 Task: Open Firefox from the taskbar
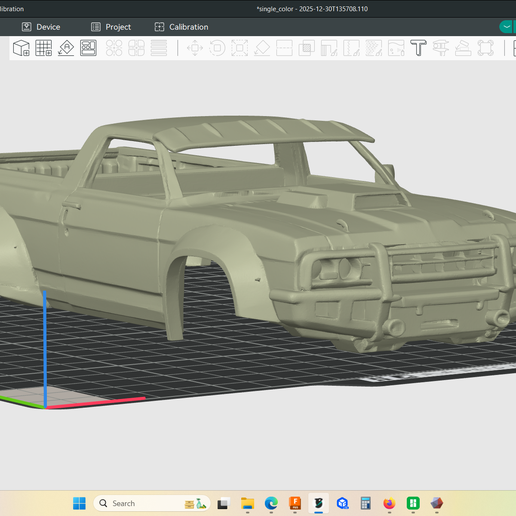(389, 503)
